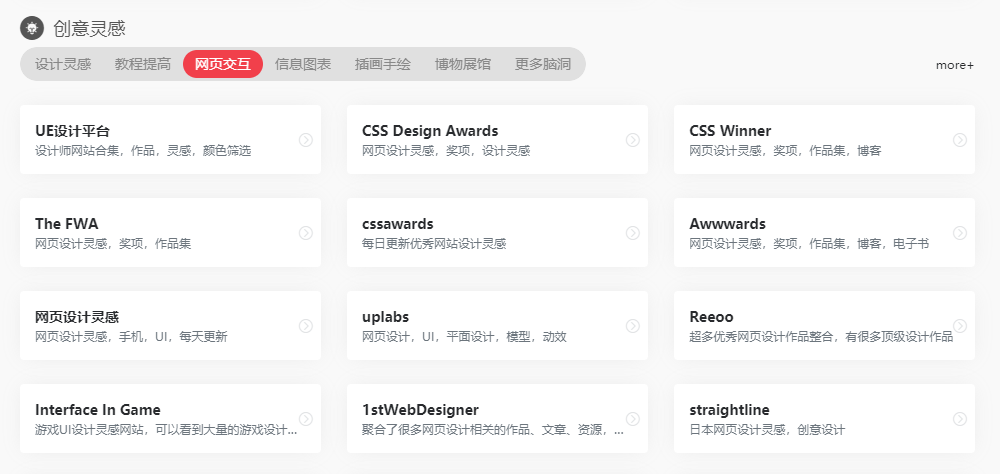Visit the cssawards title link

(398, 225)
